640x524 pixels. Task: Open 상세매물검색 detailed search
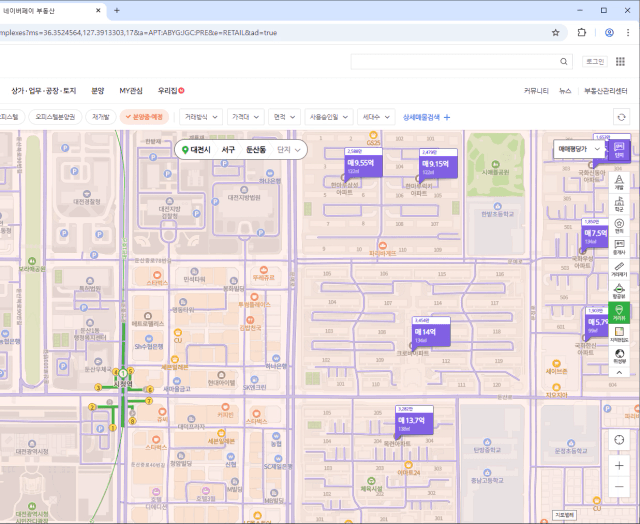click(426, 118)
